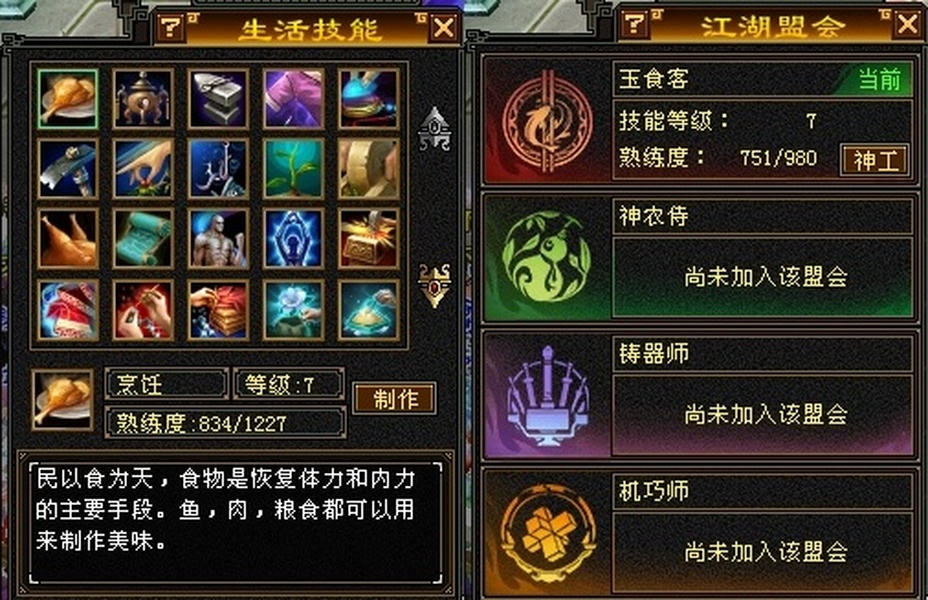The image size is (928, 600).
Task: Select the pickaxe mining skill icon
Action: tap(67, 169)
